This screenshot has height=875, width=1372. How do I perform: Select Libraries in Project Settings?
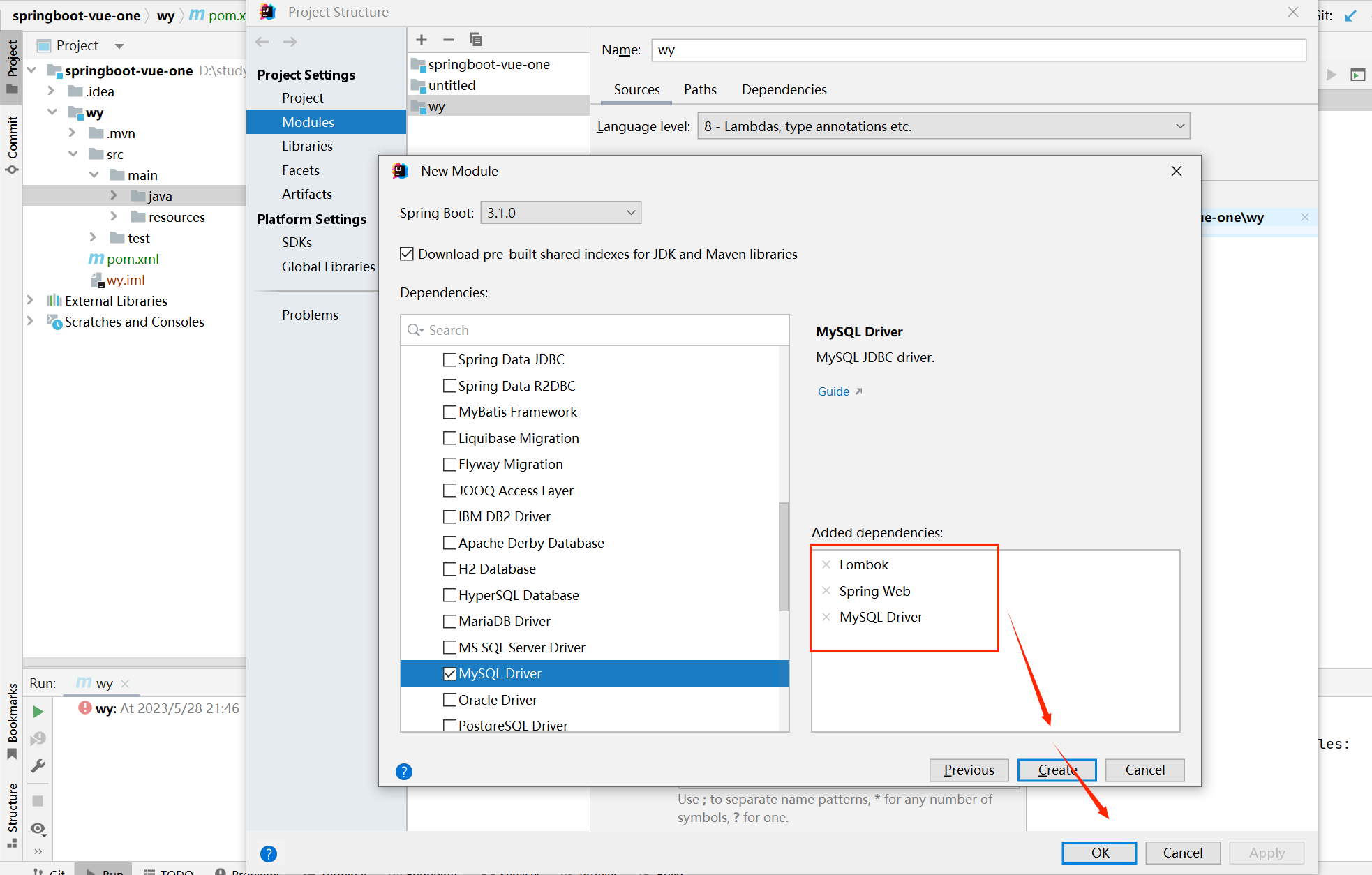click(307, 146)
